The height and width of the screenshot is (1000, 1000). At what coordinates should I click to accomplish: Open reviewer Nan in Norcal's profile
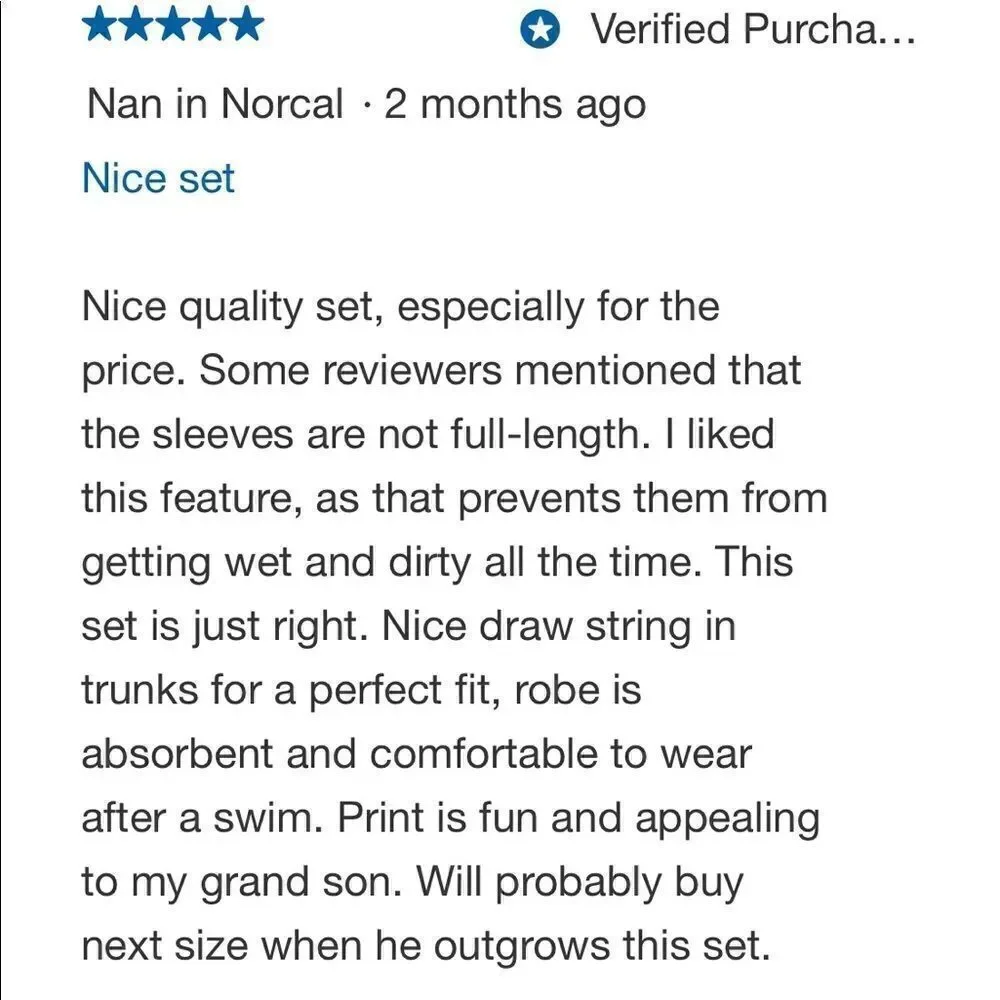click(215, 103)
